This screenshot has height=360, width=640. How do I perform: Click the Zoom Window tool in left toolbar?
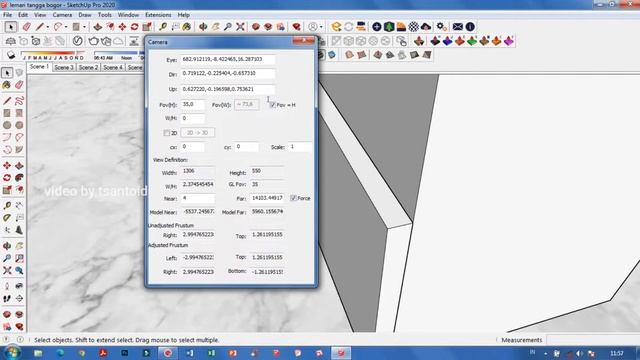click(x=19, y=258)
